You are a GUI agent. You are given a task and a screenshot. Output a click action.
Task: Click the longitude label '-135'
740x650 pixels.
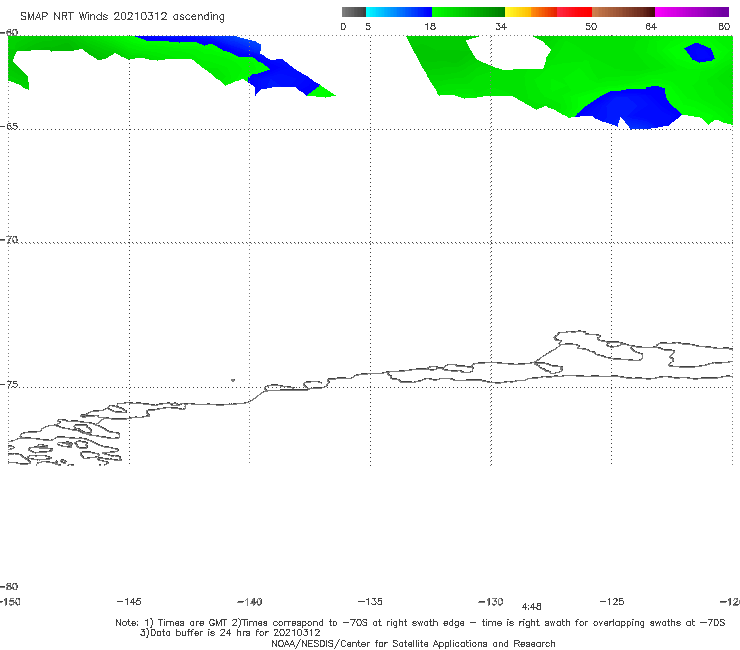(370, 601)
